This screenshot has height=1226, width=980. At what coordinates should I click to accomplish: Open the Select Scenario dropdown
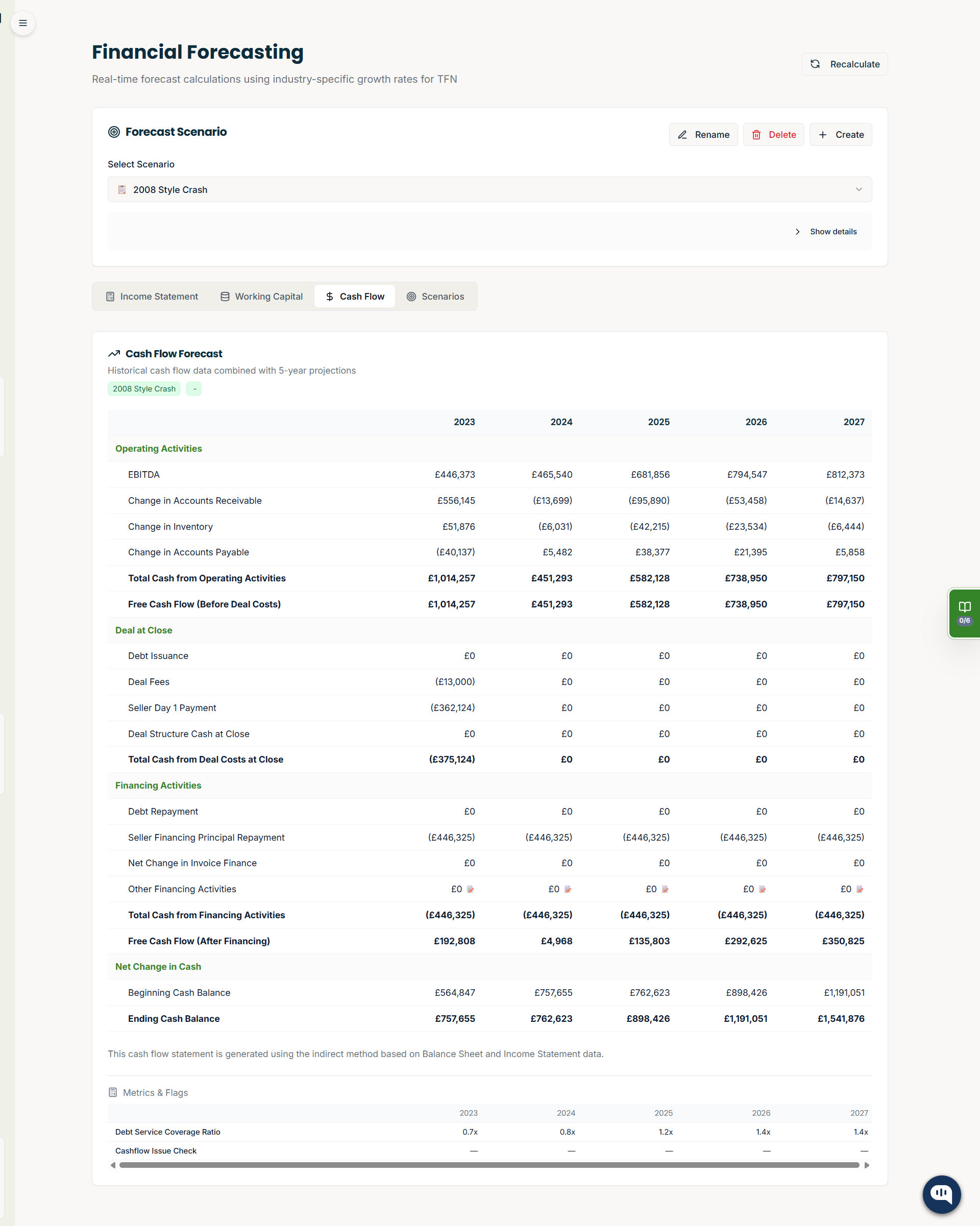click(x=489, y=190)
